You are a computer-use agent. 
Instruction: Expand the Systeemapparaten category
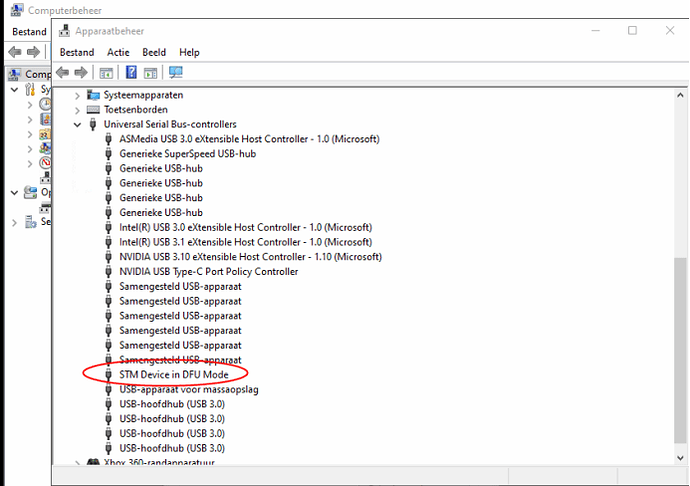77,96
